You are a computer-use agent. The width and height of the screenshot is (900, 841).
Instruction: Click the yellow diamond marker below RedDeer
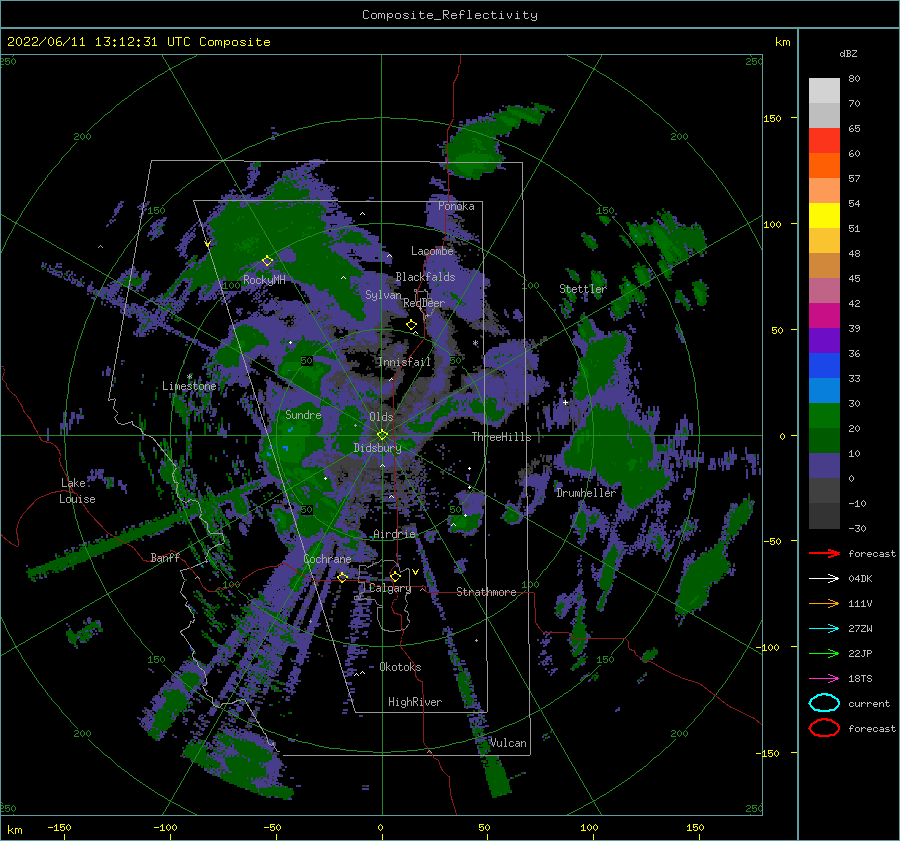[x=411, y=325]
